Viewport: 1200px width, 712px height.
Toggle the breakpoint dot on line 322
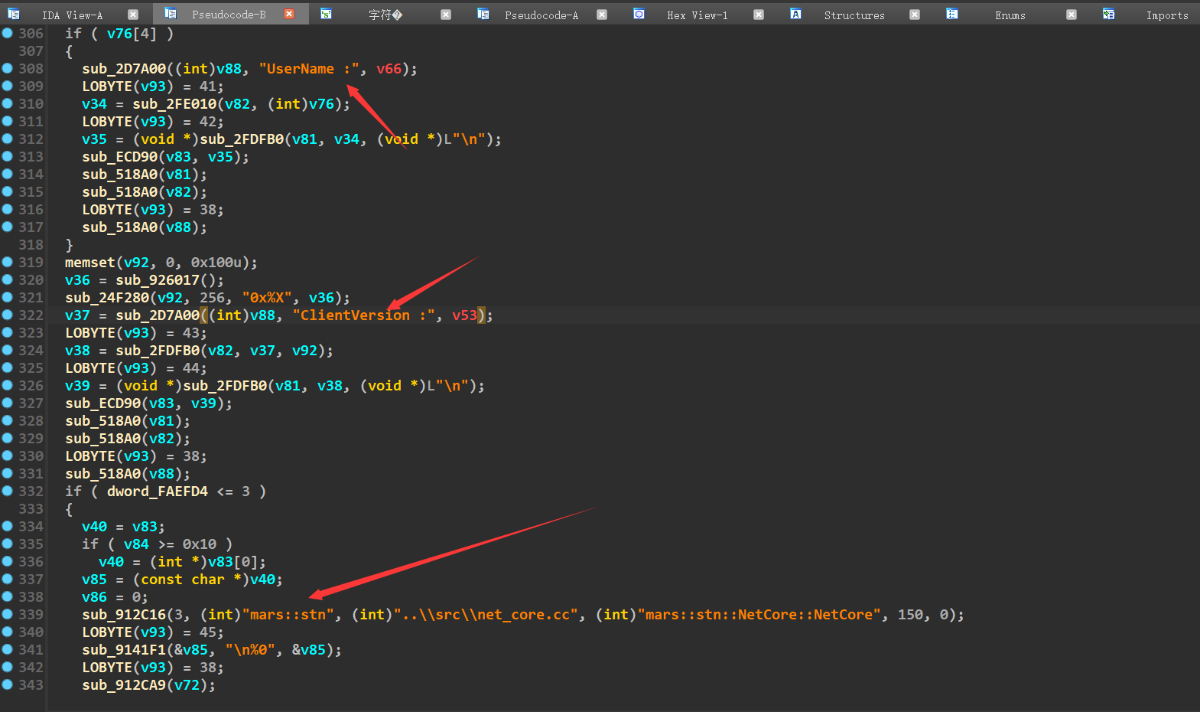point(7,315)
